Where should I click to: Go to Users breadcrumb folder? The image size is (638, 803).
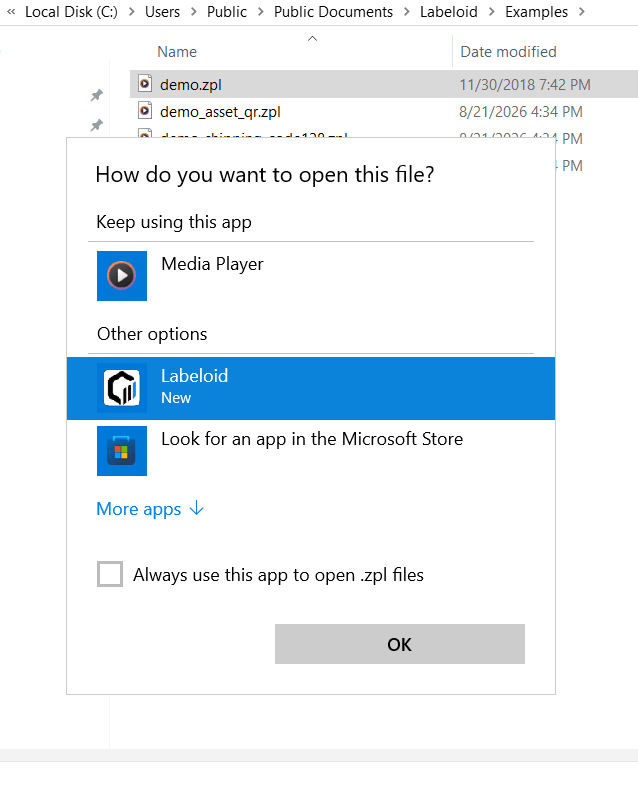(x=162, y=12)
